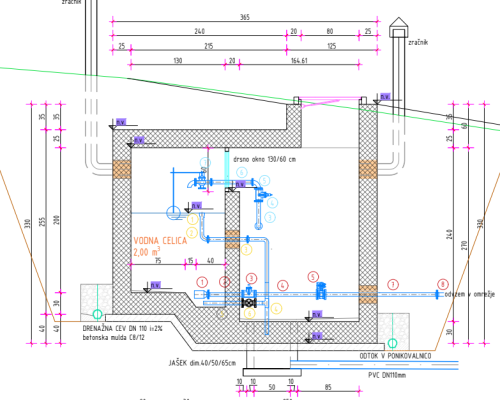Click the blue float ball in water cell
Image resolution: width=500 pixels, height=400 pixels.
(173, 213)
